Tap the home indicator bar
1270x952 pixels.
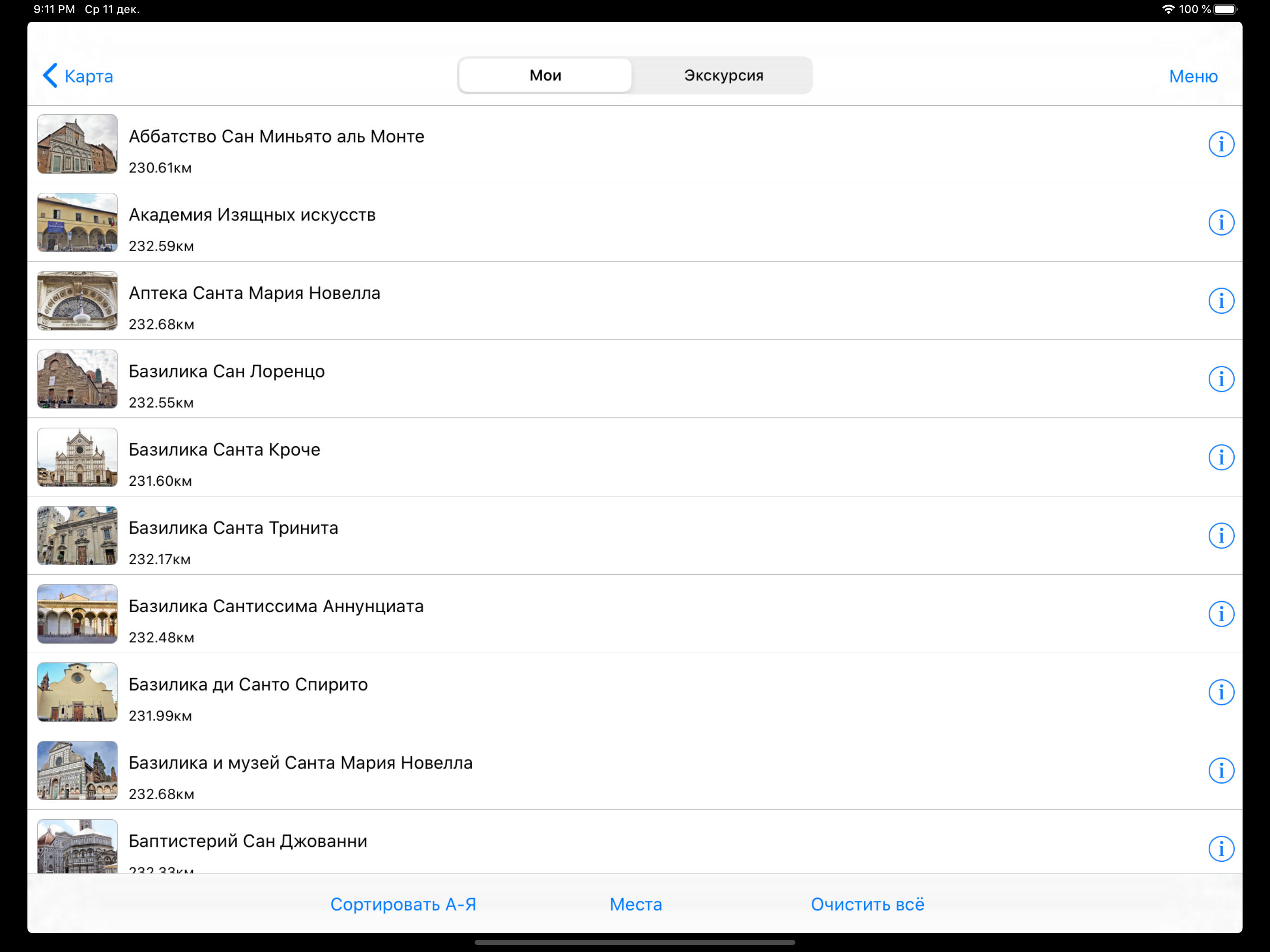click(x=635, y=942)
